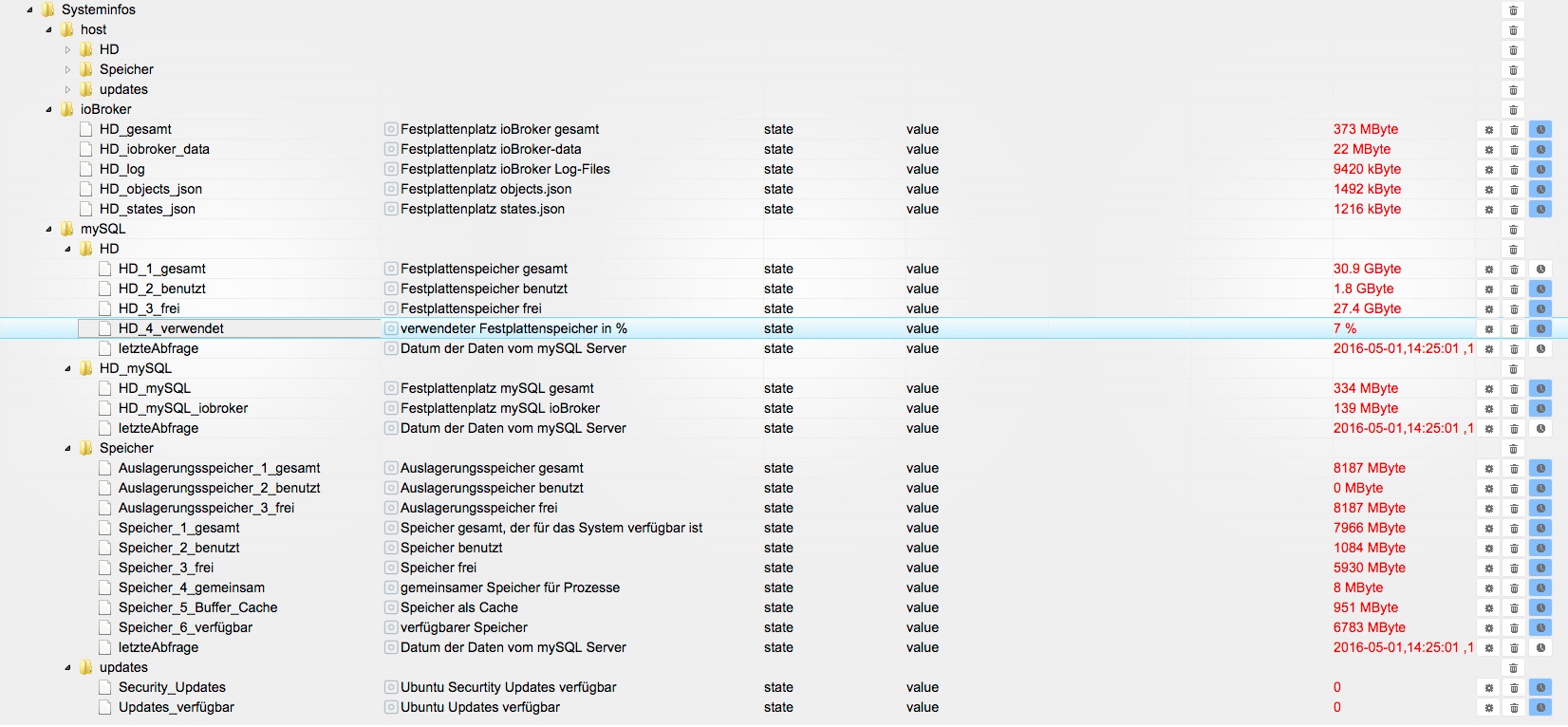Open history clock for Speicher_1_gesamt row

(1540, 529)
